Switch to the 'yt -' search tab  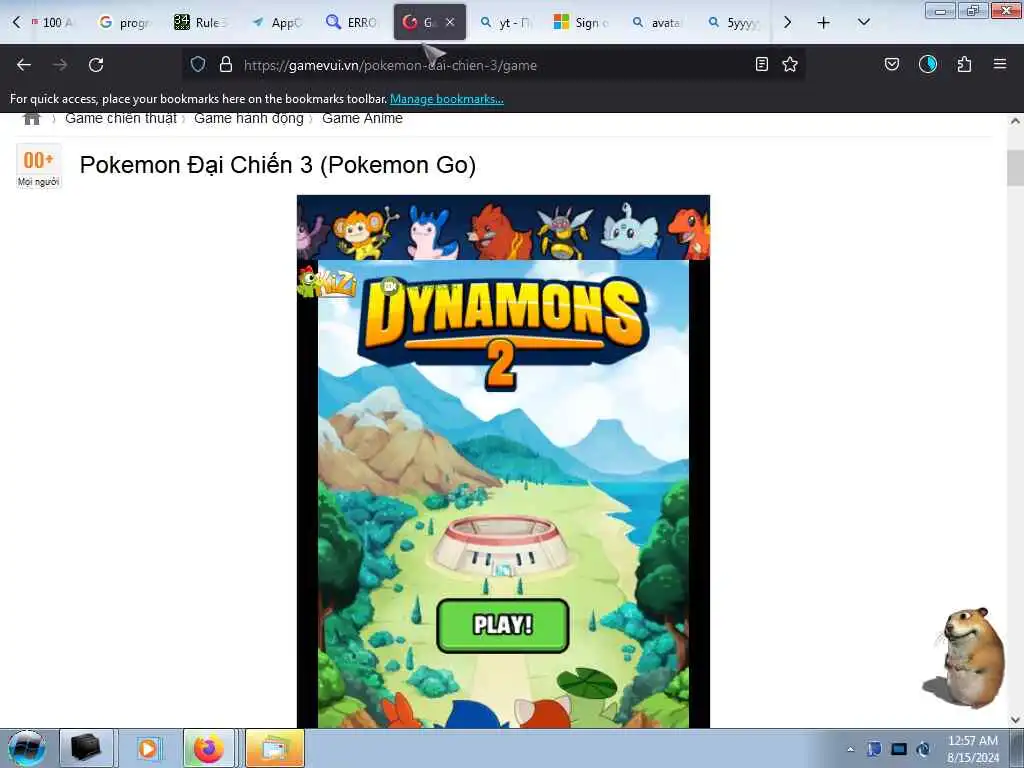506,23
